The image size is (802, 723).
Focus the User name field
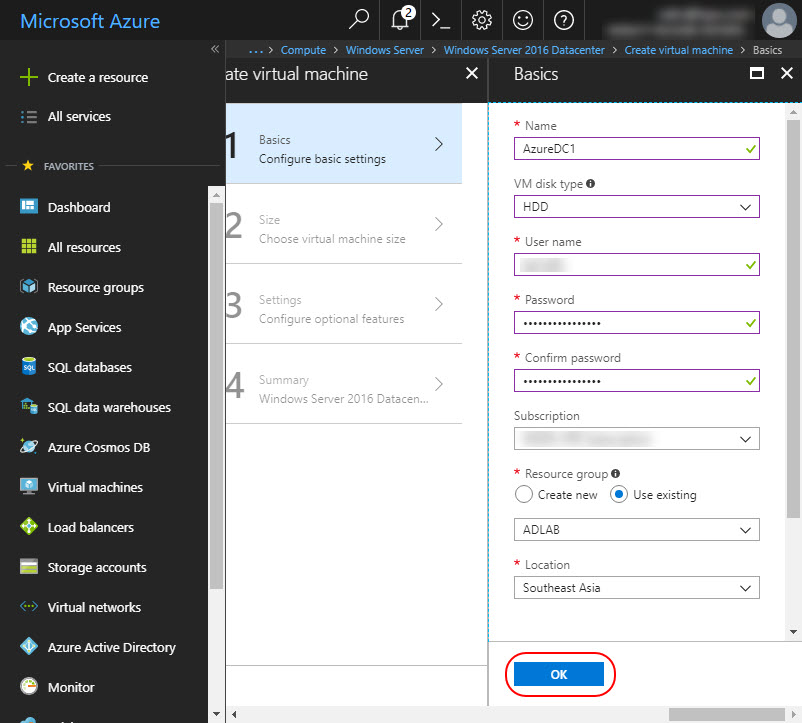tap(636, 265)
